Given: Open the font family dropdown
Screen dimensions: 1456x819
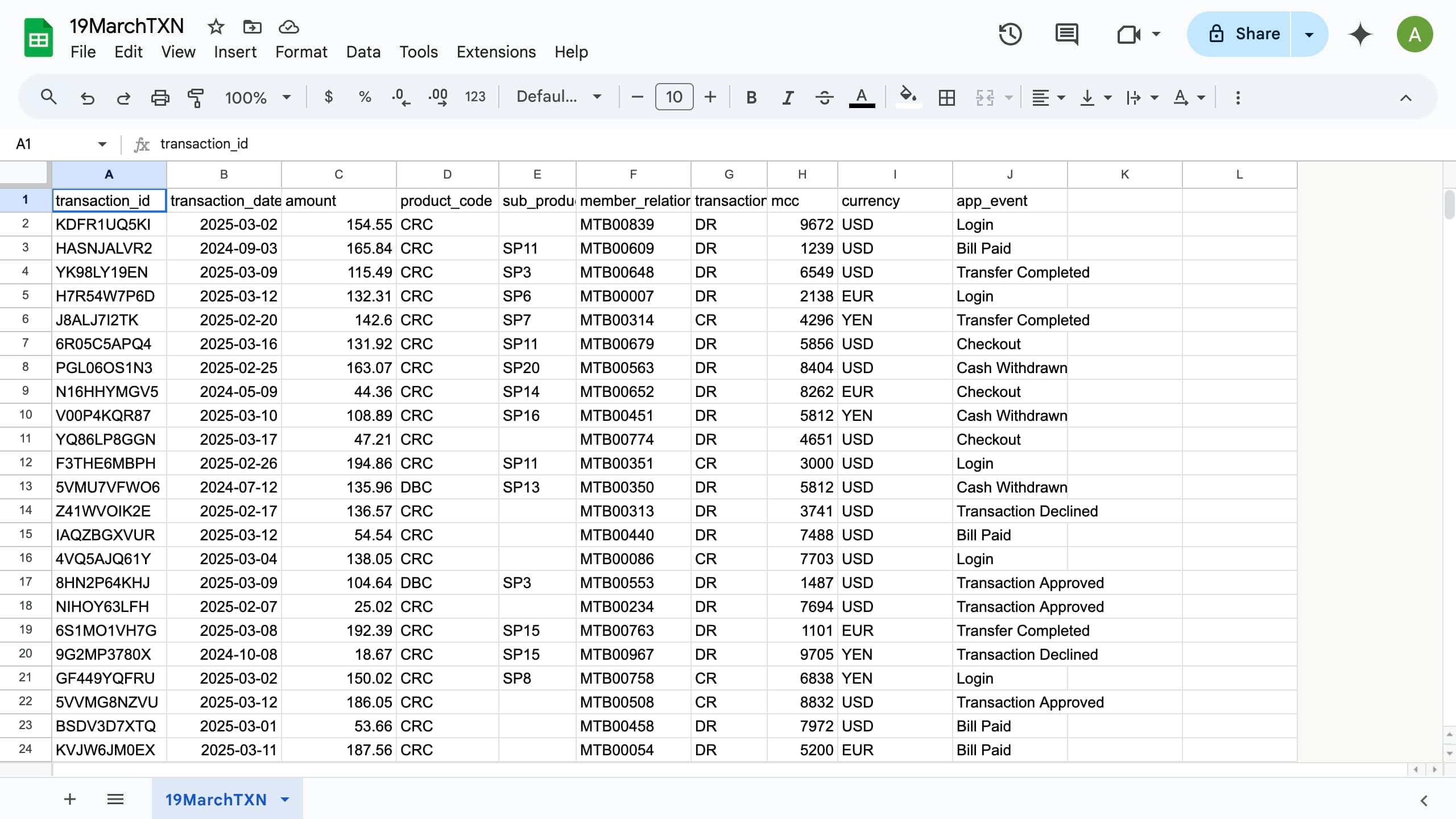Looking at the screenshot, I should pos(558,97).
